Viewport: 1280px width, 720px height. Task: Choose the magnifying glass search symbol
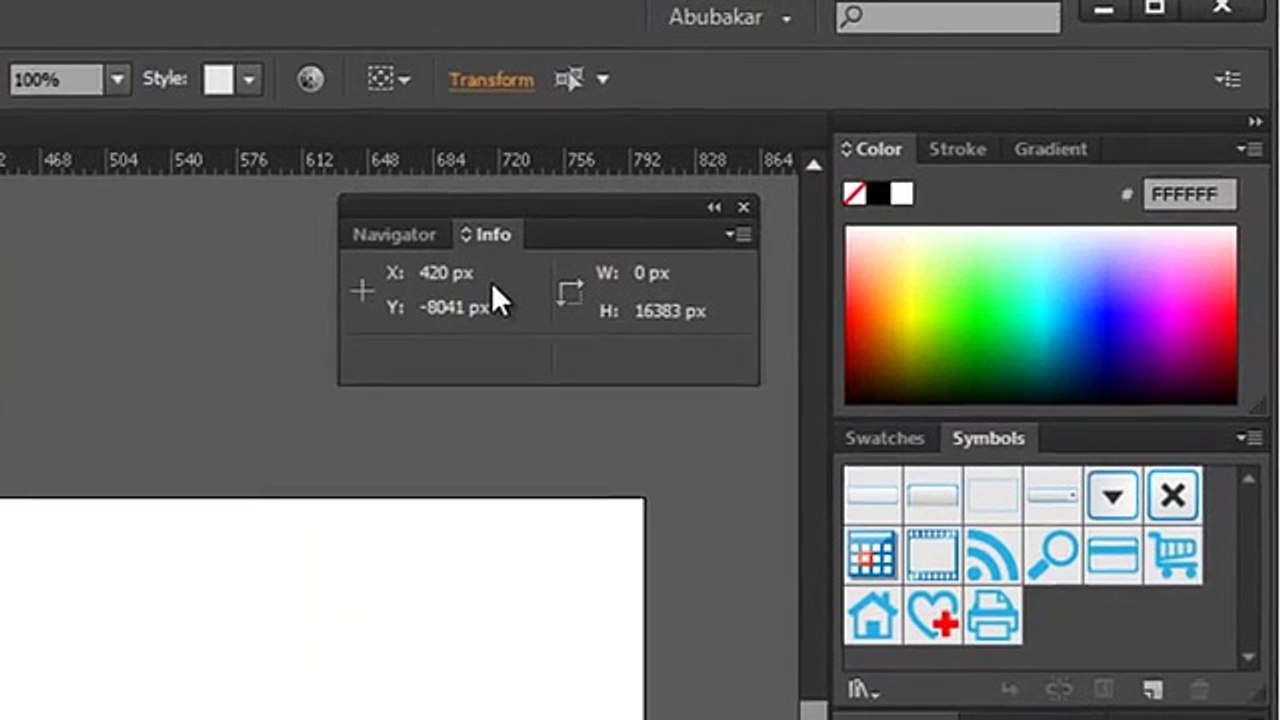1052,555
